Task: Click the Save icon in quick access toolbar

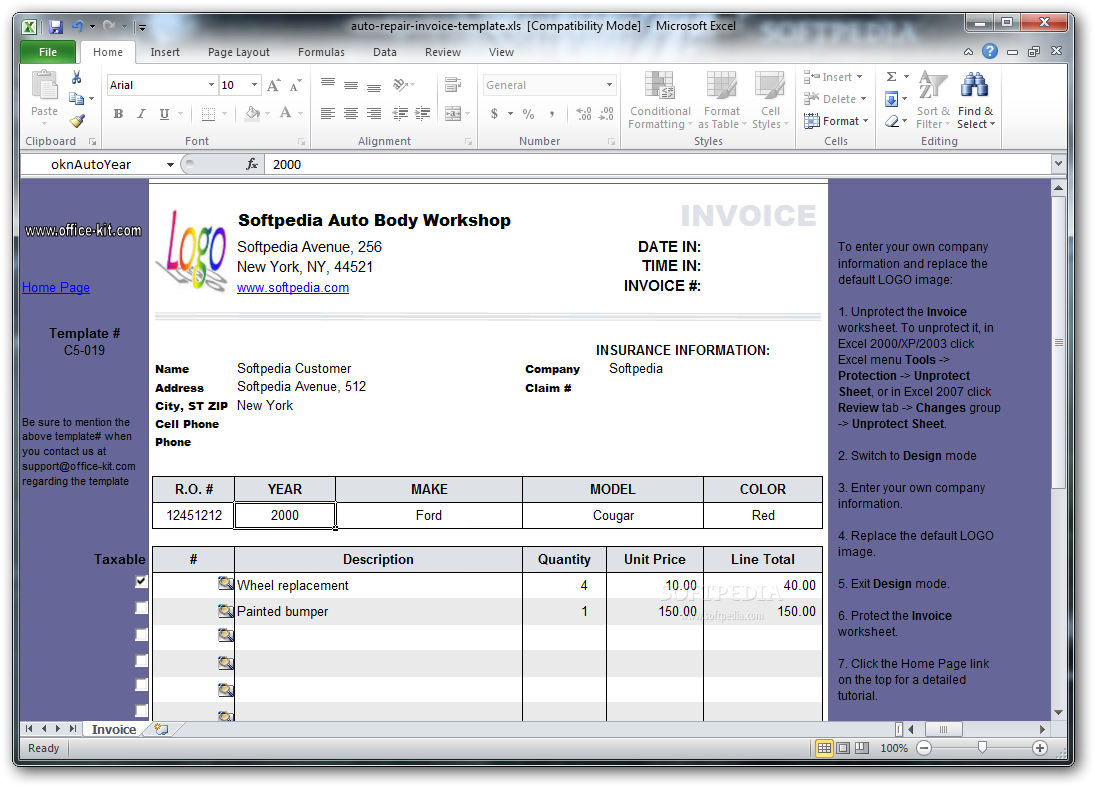Action: point(56,27)
